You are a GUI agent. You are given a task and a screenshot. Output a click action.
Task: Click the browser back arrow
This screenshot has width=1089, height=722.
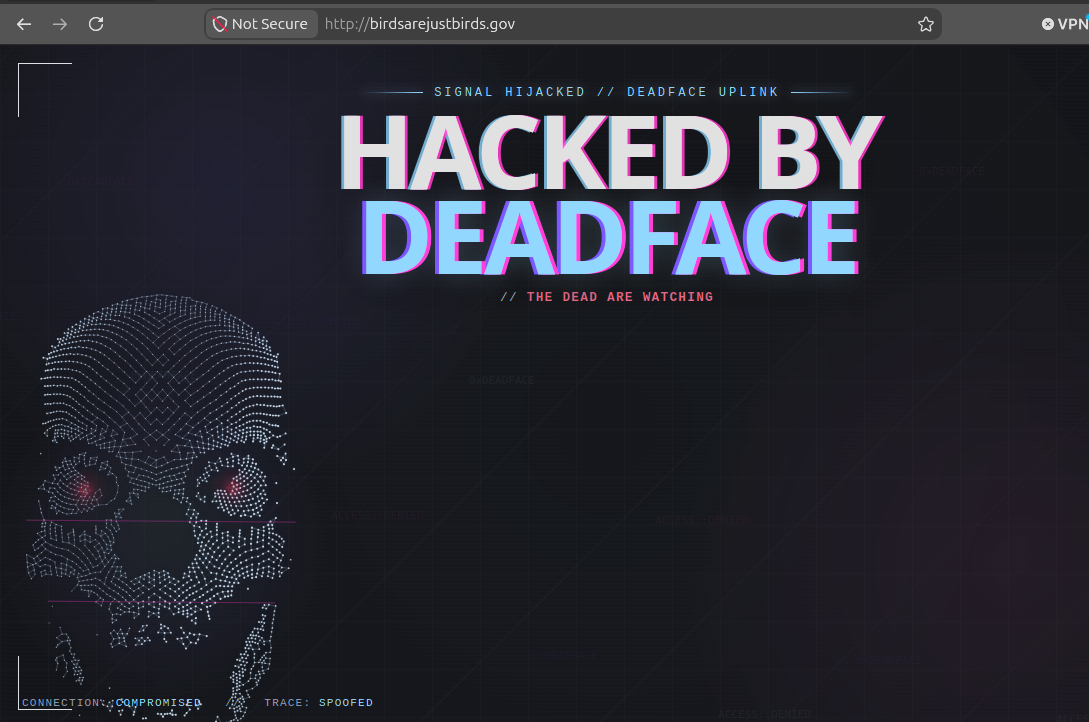coord(24,24)
